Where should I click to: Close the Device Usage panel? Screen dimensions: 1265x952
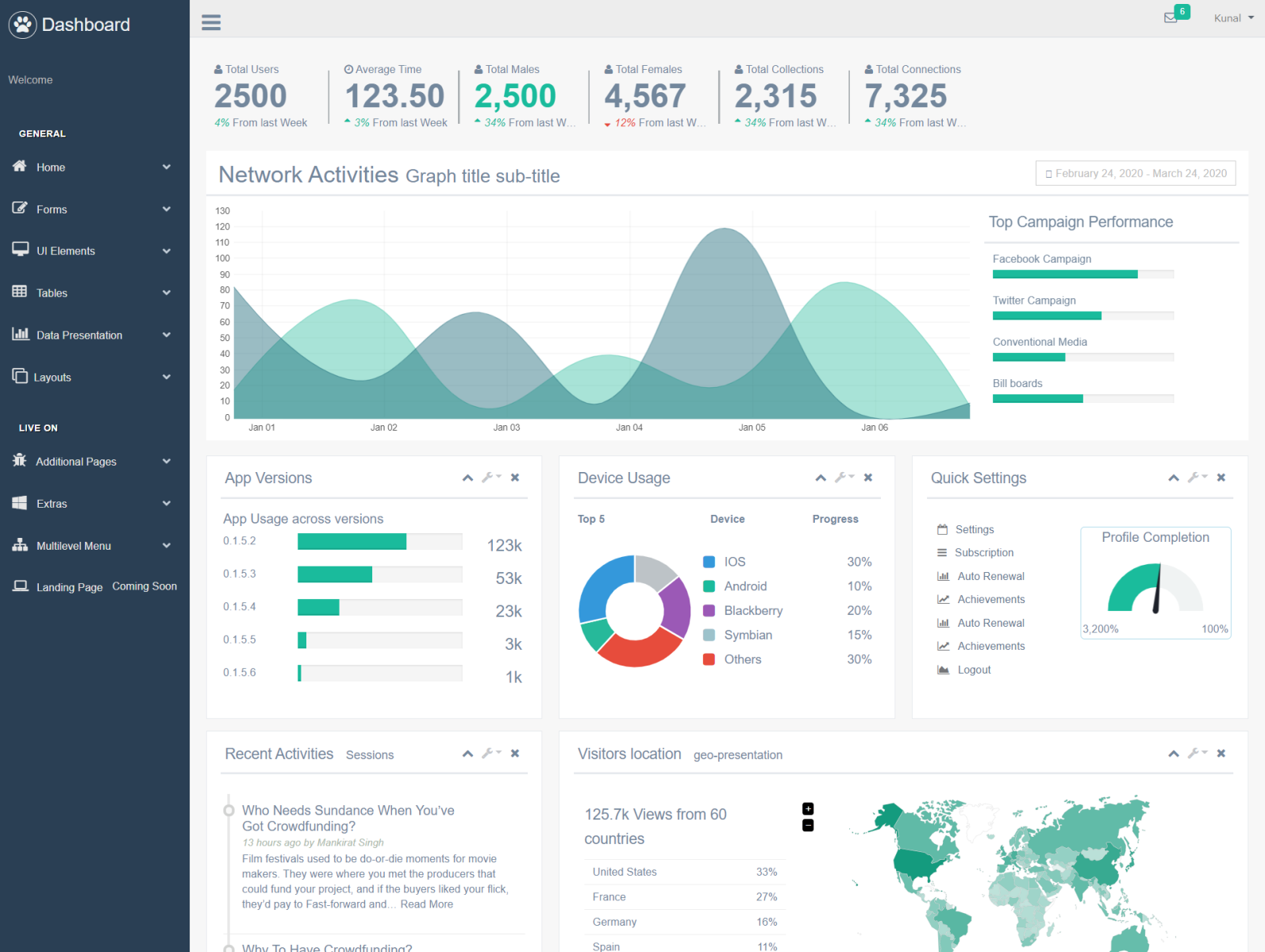[x=868, y=478]
